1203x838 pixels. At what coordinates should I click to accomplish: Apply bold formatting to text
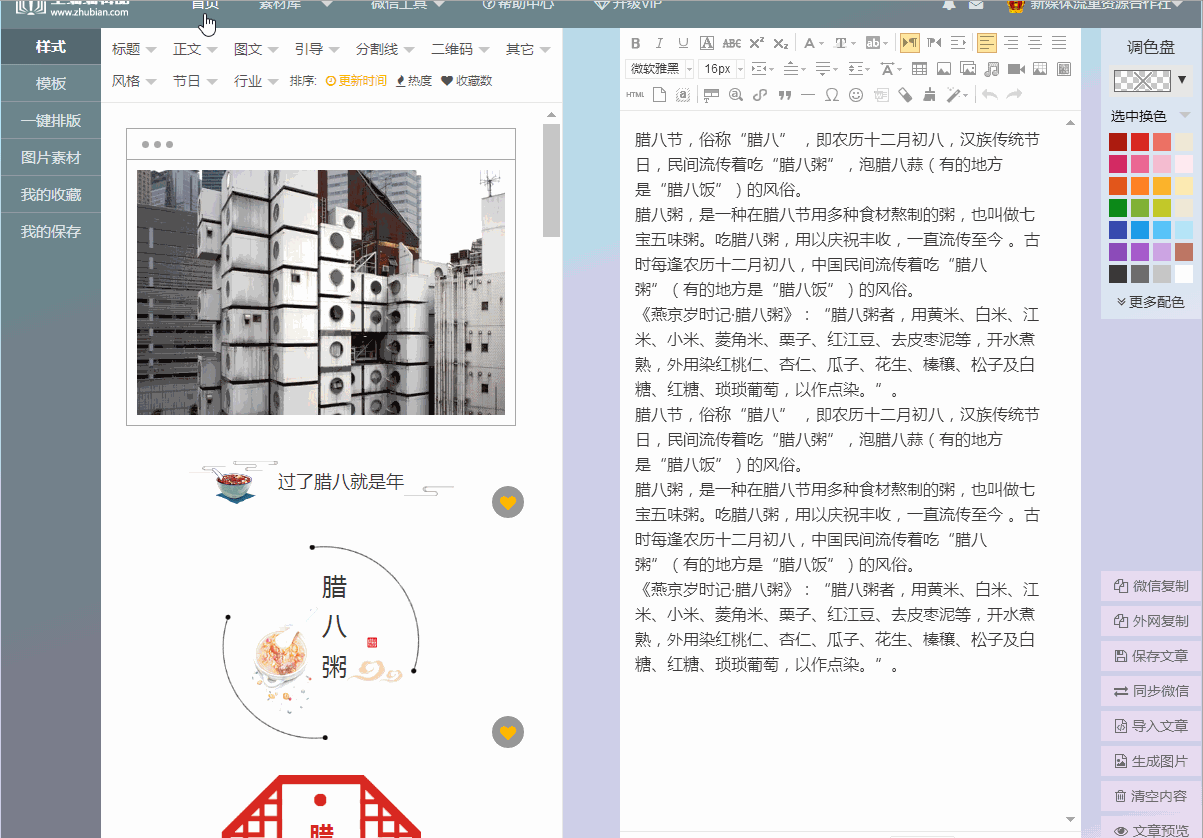pyautogui.click(x=635, y=44)
